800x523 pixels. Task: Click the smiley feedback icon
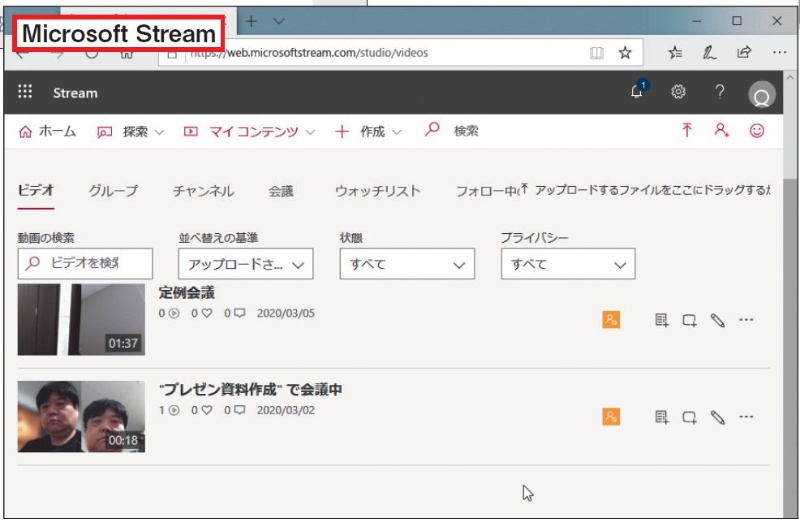(x=757, y=131)
